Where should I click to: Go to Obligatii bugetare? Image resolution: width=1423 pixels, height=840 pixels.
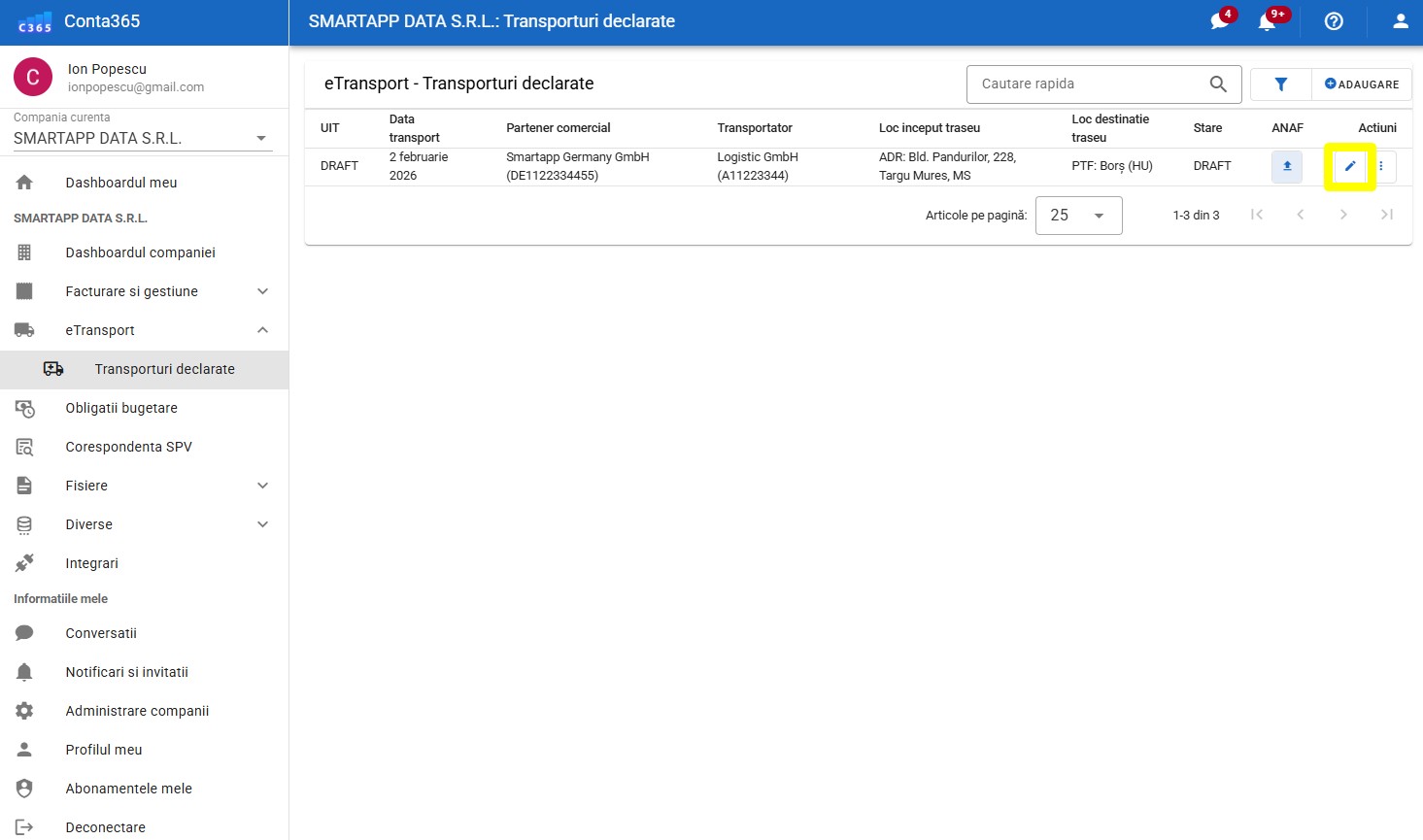tap(121, 408)
